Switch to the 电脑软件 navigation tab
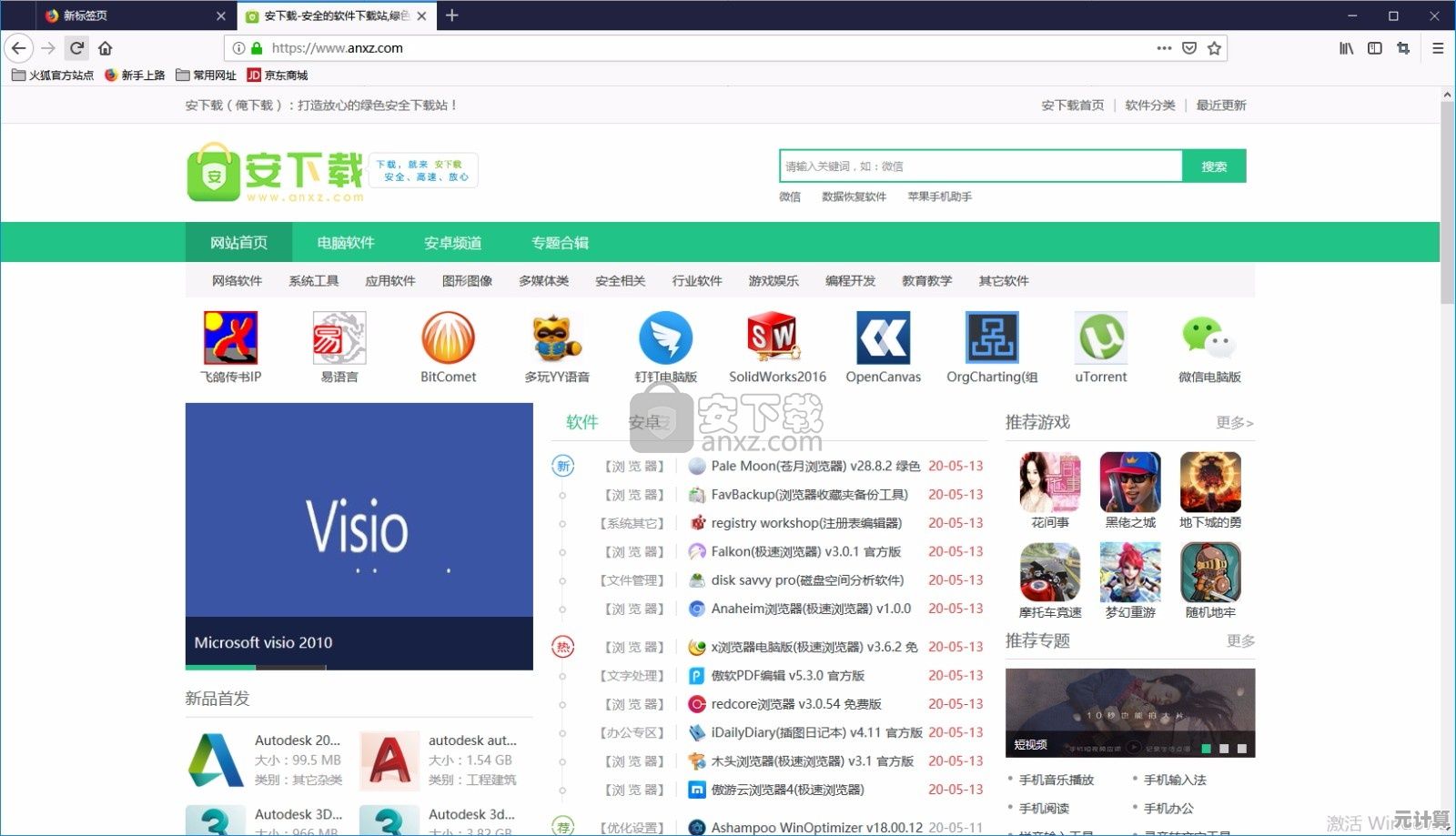 pos(345,243)
